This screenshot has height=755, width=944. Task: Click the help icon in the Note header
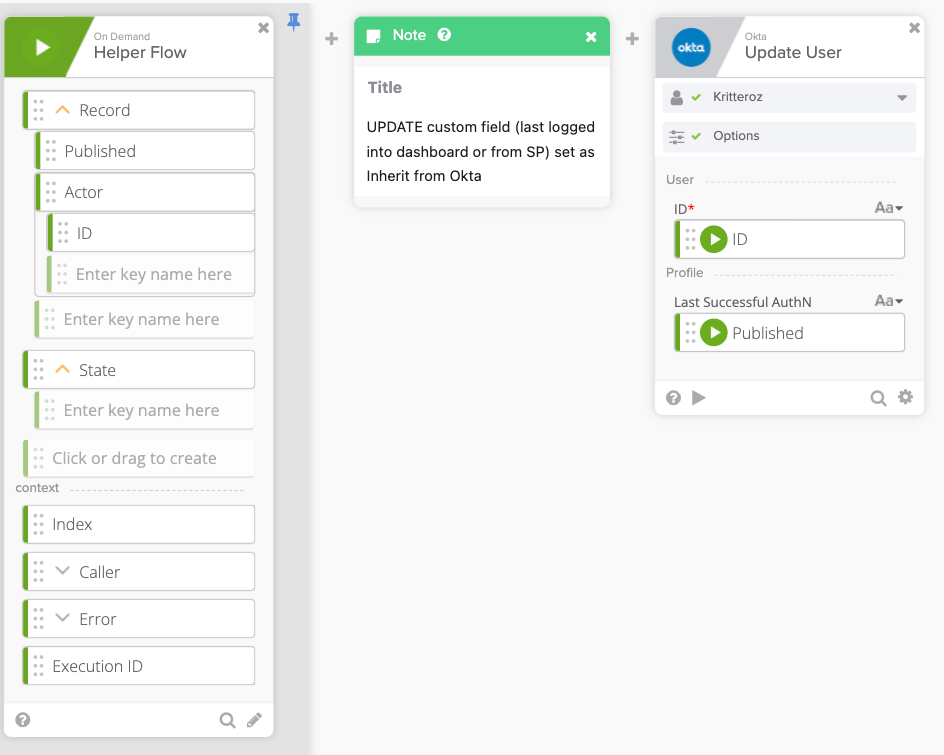[445, 35]
